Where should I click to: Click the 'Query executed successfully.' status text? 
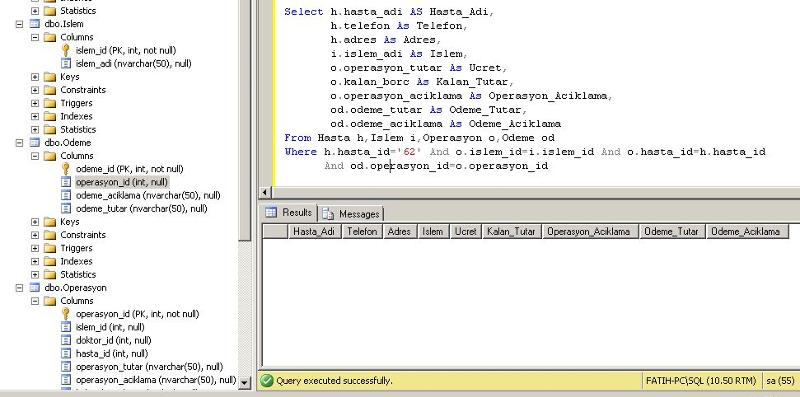(x=334, y=381)
